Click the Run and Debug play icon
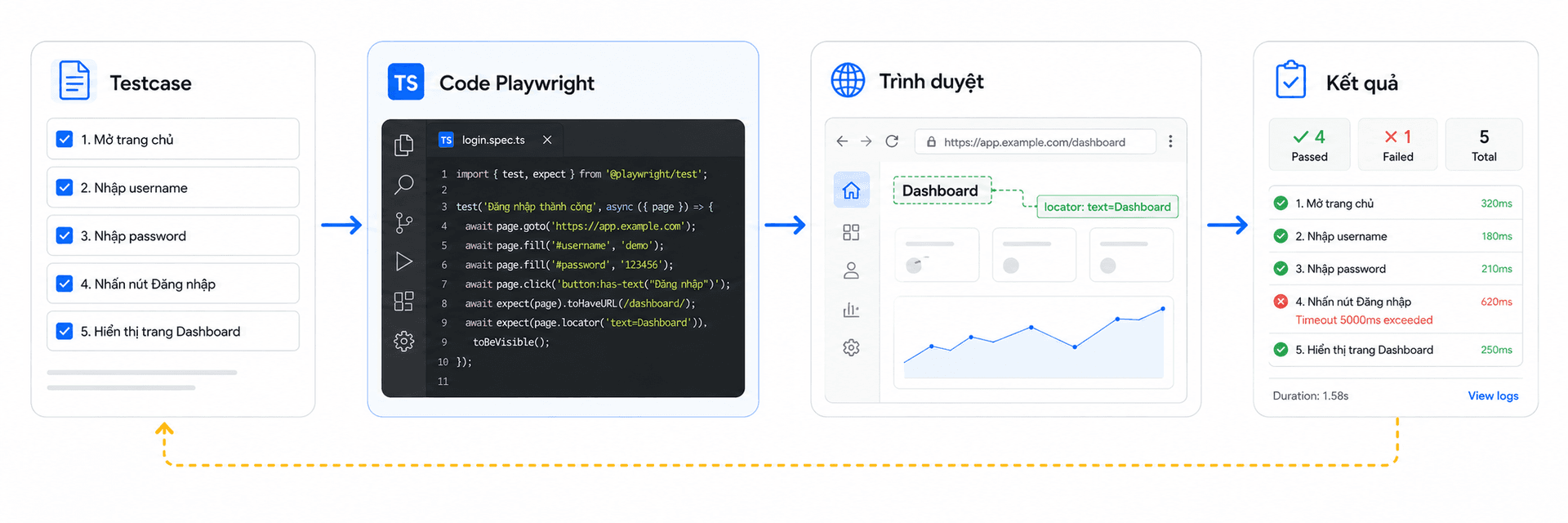Screen dimensions: 1568x523 tap(403, 261)
